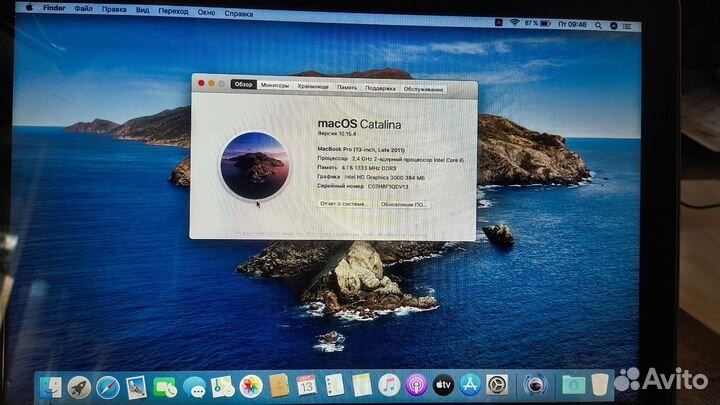Open the Окно menu
The height and width of the screenshot is (405, 720).
(x=206, y=12)
